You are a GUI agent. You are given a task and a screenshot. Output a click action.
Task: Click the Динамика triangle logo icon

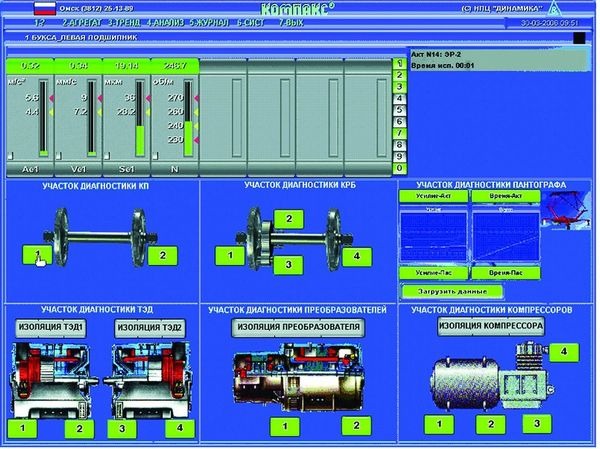tap(582, 10)
